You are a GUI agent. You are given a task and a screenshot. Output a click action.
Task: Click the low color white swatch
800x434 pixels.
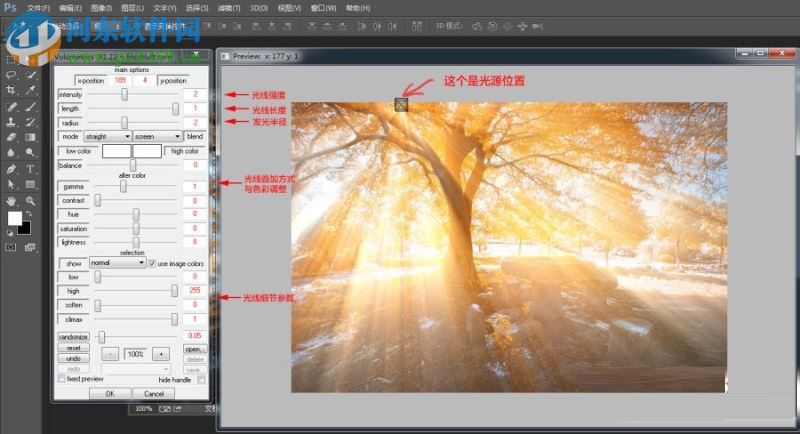click(x=115, y=150)
